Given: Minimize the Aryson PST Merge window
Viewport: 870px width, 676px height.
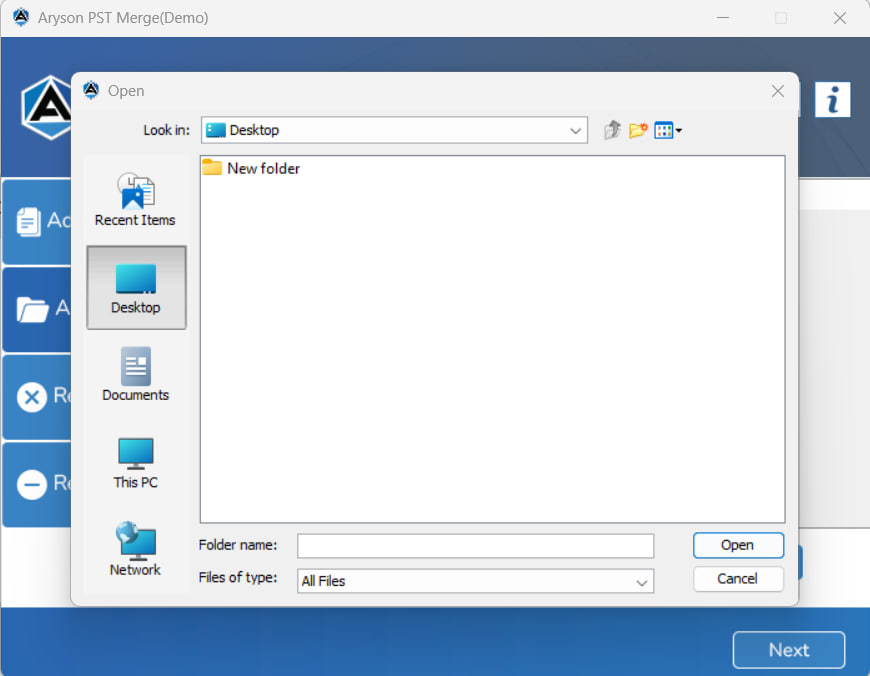Looking at the screenshot, I should pos(723,18).
